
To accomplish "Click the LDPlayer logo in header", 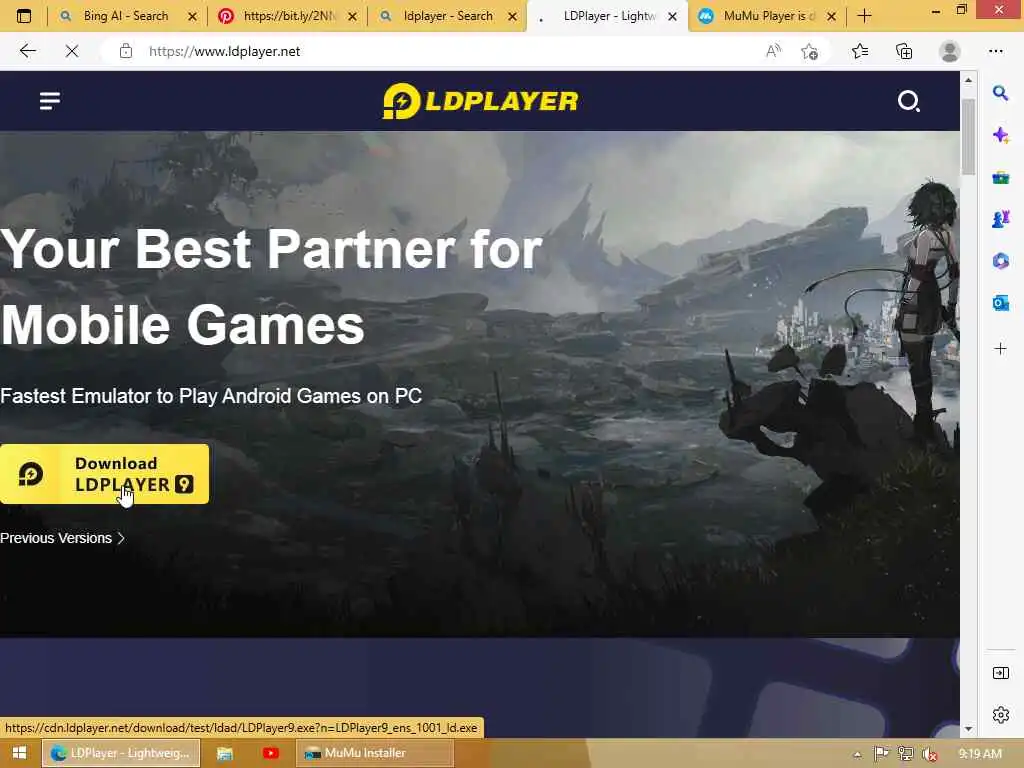I will (480, 101).
